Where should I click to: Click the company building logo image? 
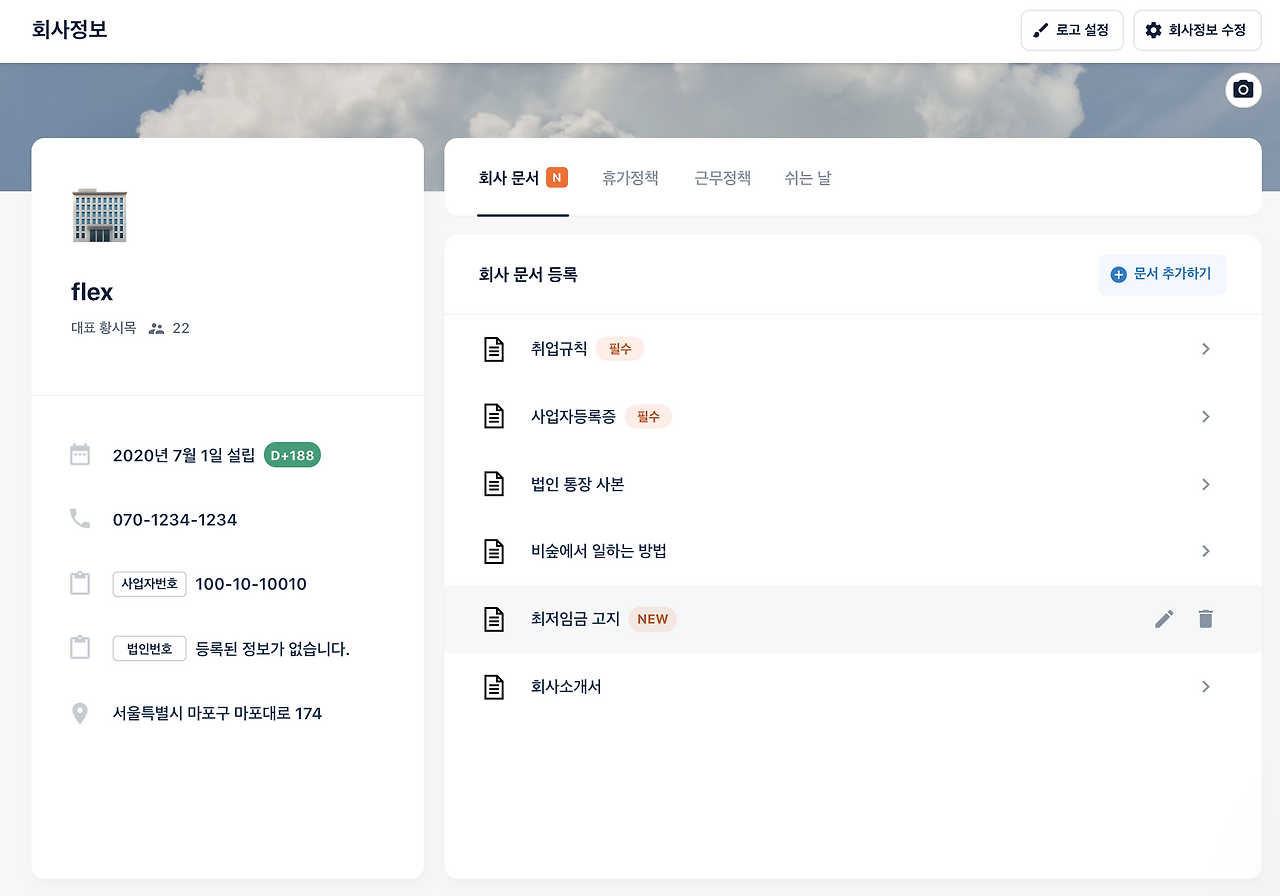[x=100, y=215]
